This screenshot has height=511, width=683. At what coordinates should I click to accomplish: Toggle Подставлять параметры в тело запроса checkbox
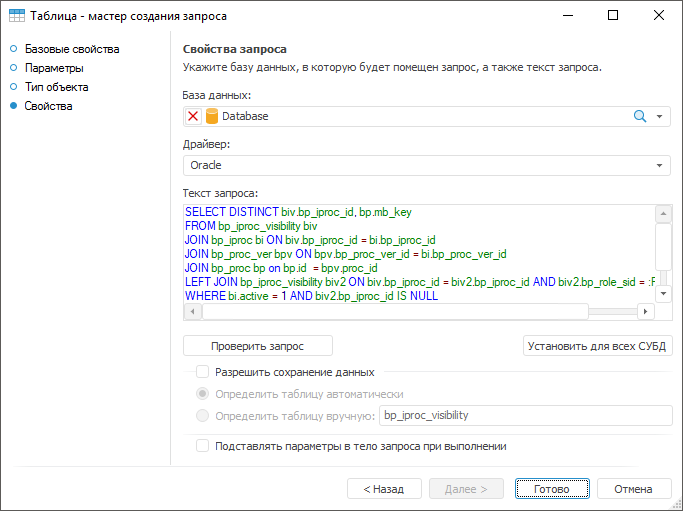coord(202,446)
